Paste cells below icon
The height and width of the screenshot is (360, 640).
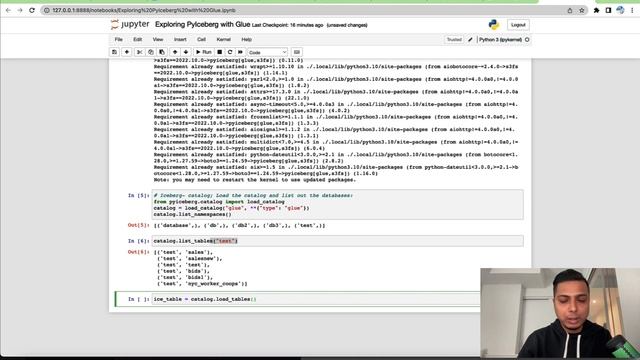(162, 52)
